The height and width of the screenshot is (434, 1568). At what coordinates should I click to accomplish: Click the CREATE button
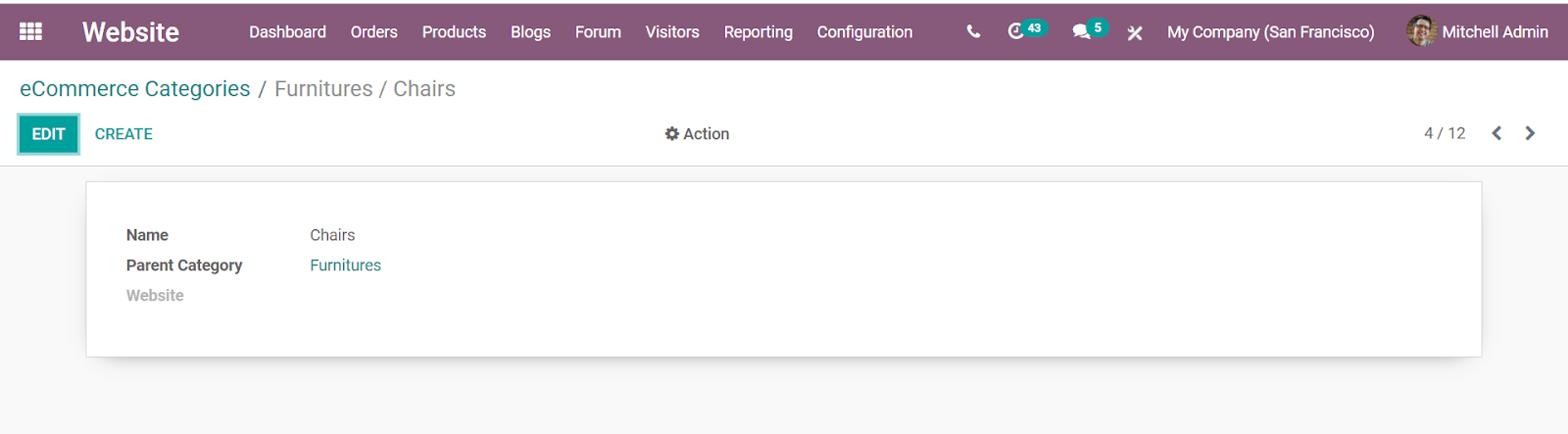click(123, 134)
